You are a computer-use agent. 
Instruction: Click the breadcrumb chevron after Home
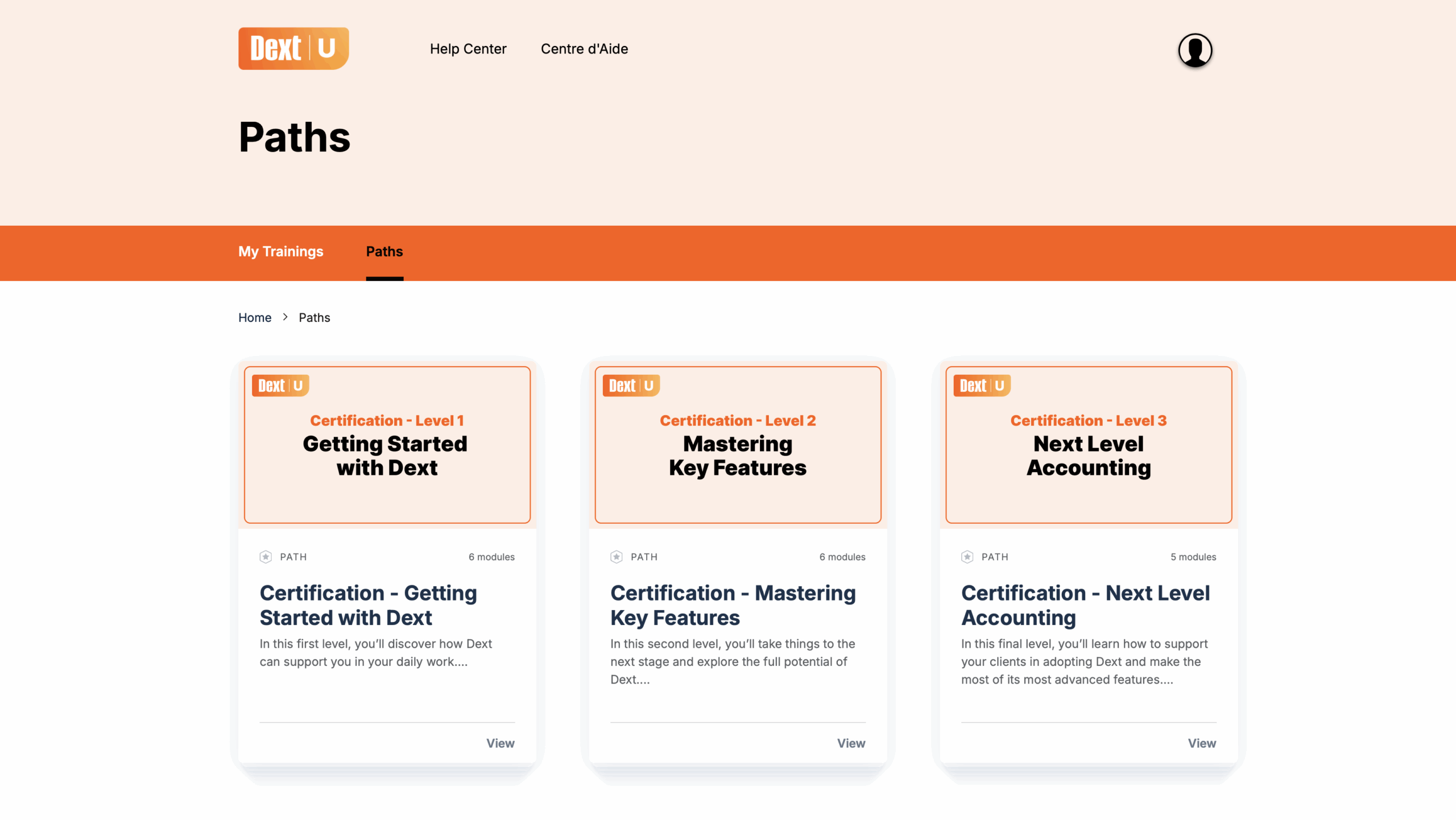[x=286, y=317]
